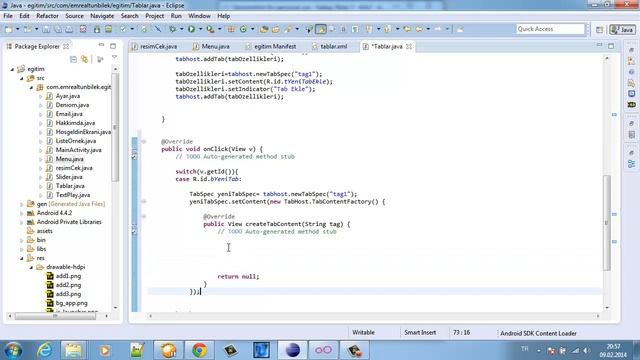Switch to the Java perspective button
This screenshot has height=360, width=640.
click(622, 29)
